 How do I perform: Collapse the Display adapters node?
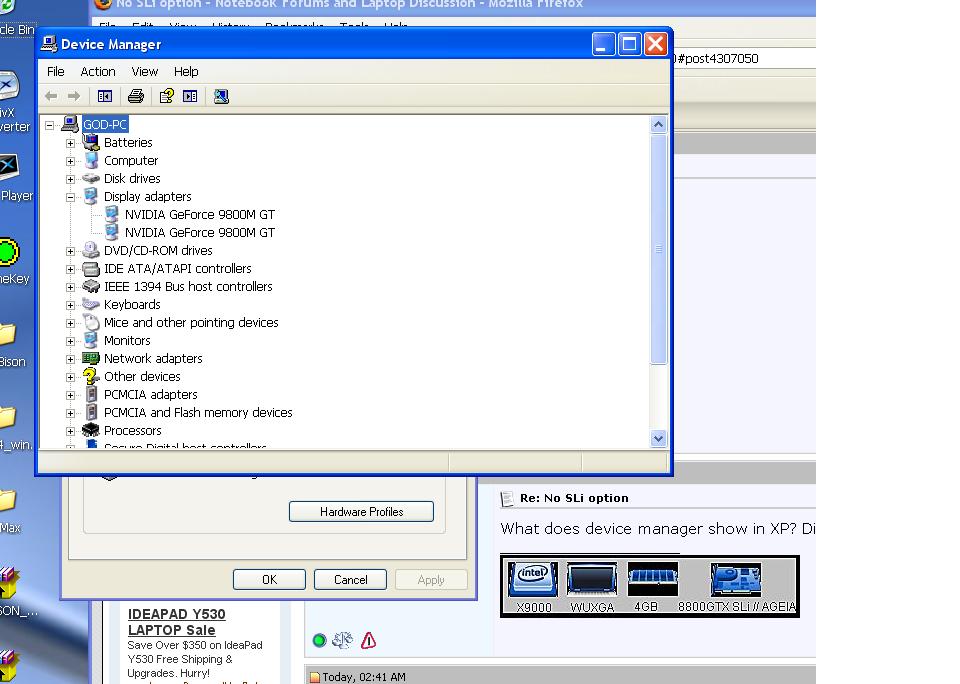click(70, 197)
